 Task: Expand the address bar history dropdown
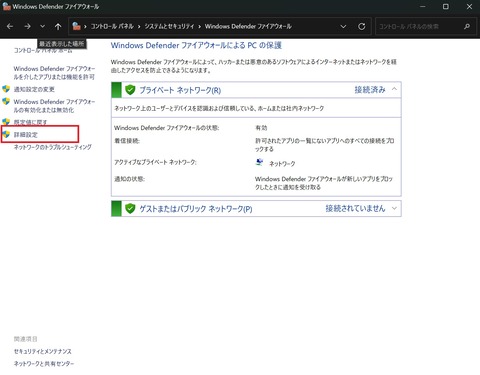point(343,26)
